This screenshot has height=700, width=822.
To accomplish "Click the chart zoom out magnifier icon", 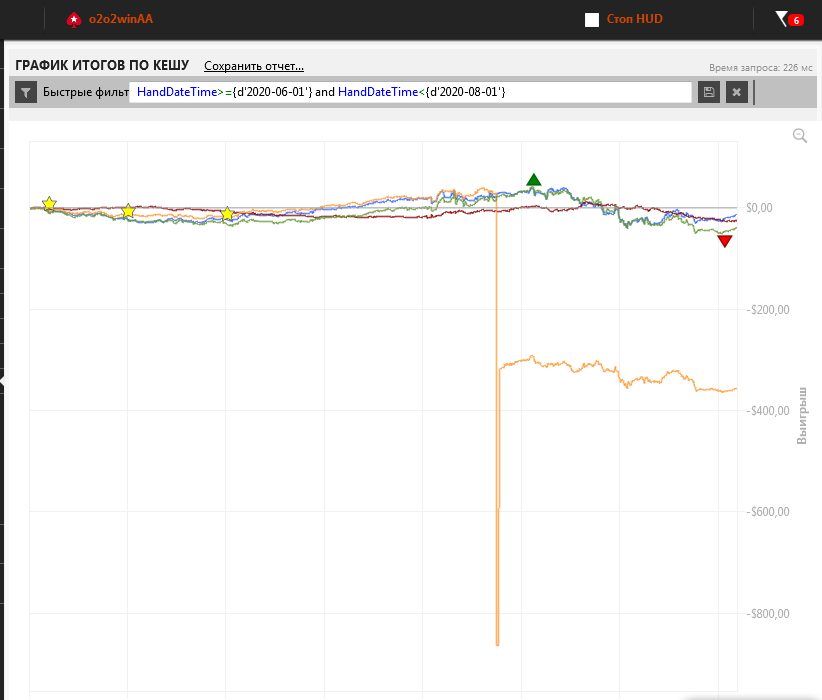I will tap(799, 136).
